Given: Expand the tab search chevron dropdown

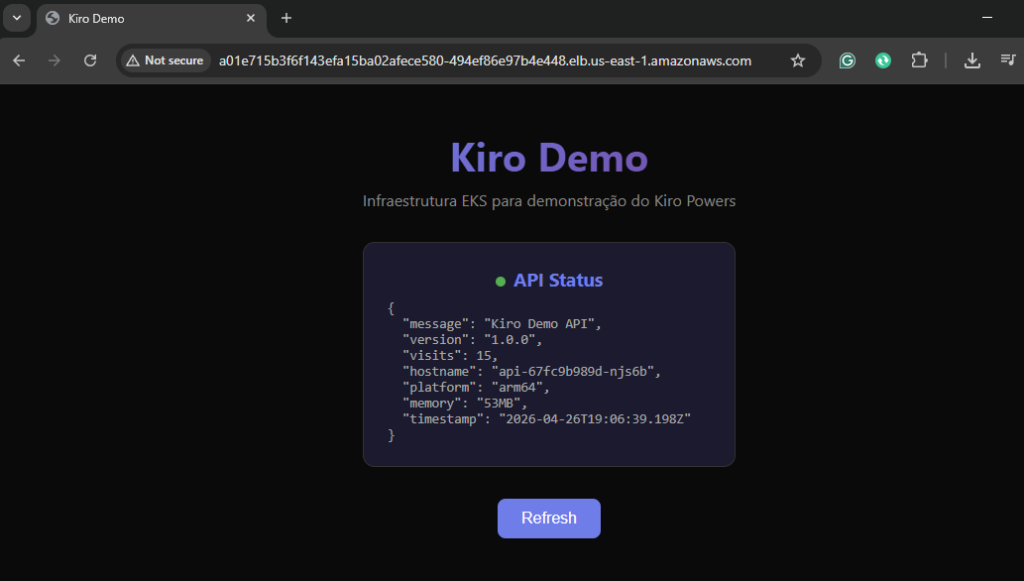Looking at the screenshot, I should [x=16, y=18].
